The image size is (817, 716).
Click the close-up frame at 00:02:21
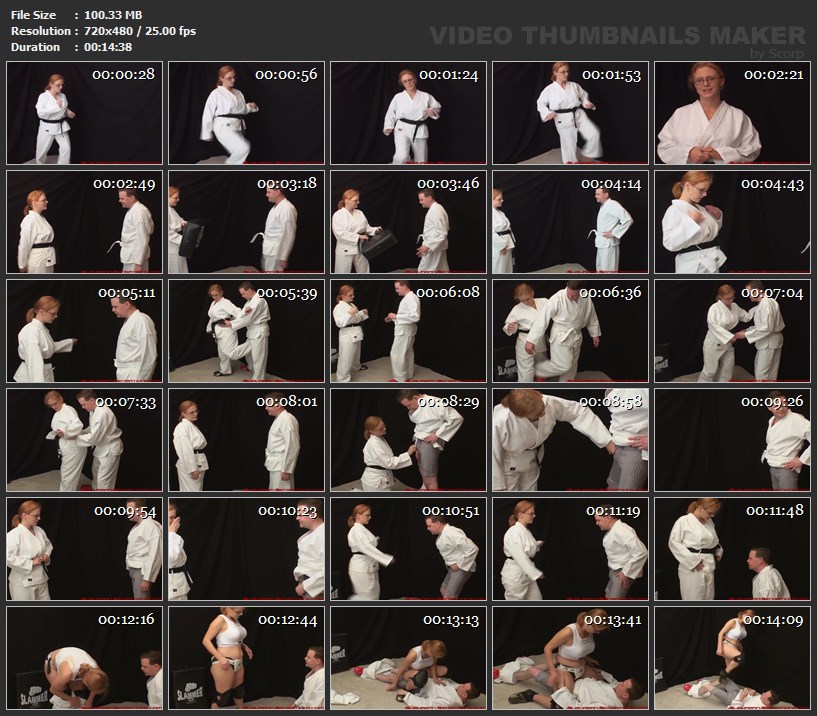pos(733,113)
